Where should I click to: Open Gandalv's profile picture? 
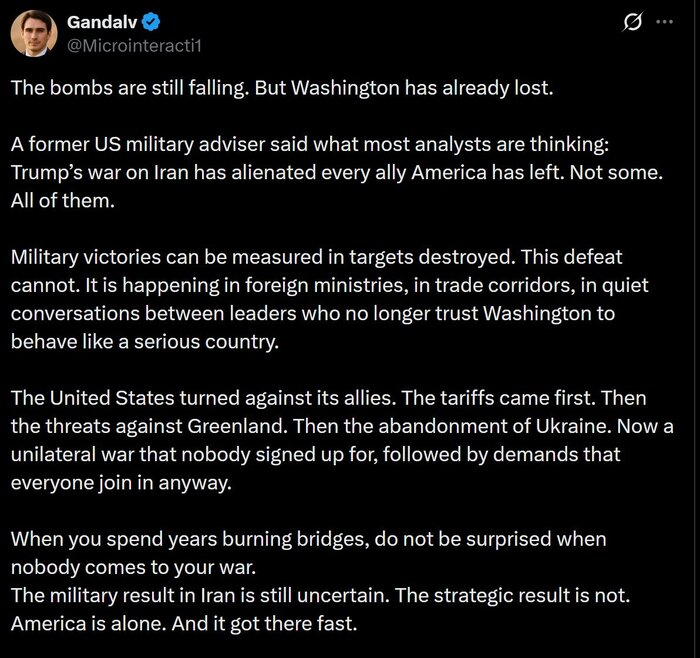click(33, 33)
